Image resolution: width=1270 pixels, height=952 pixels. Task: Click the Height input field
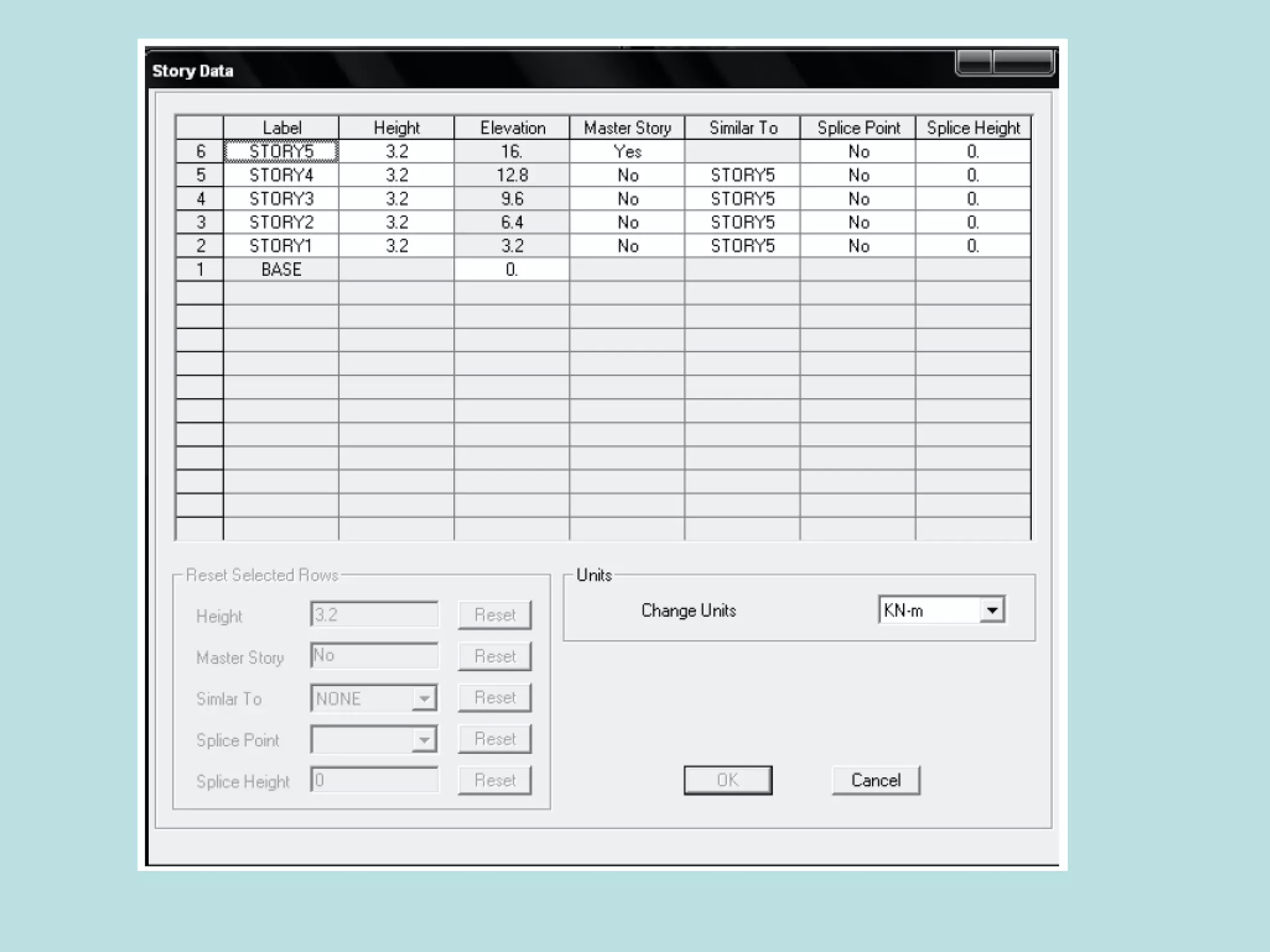tap(374, 615)
